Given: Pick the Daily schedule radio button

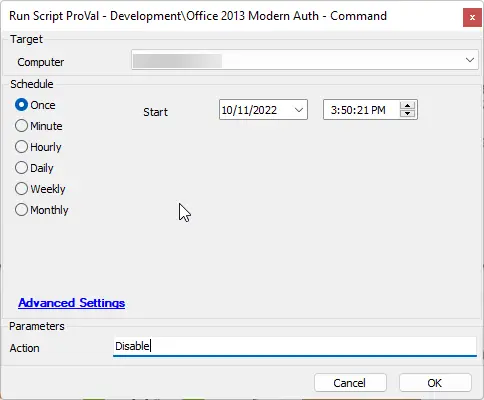Looking at the screenshot, I should (x=21, y=168).
